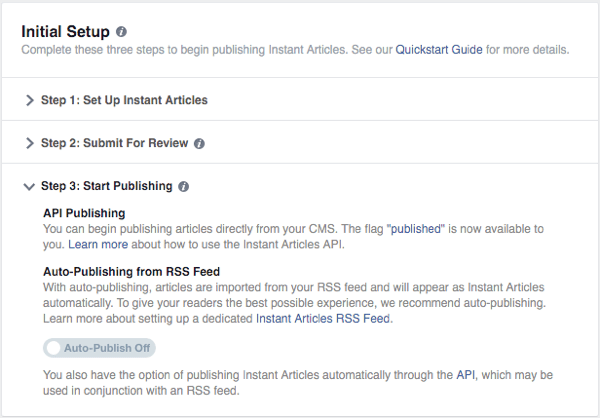The image size is (600, 418).
Task: Click info icon beside Start Publishing
Action: click(x=183, y=186)
